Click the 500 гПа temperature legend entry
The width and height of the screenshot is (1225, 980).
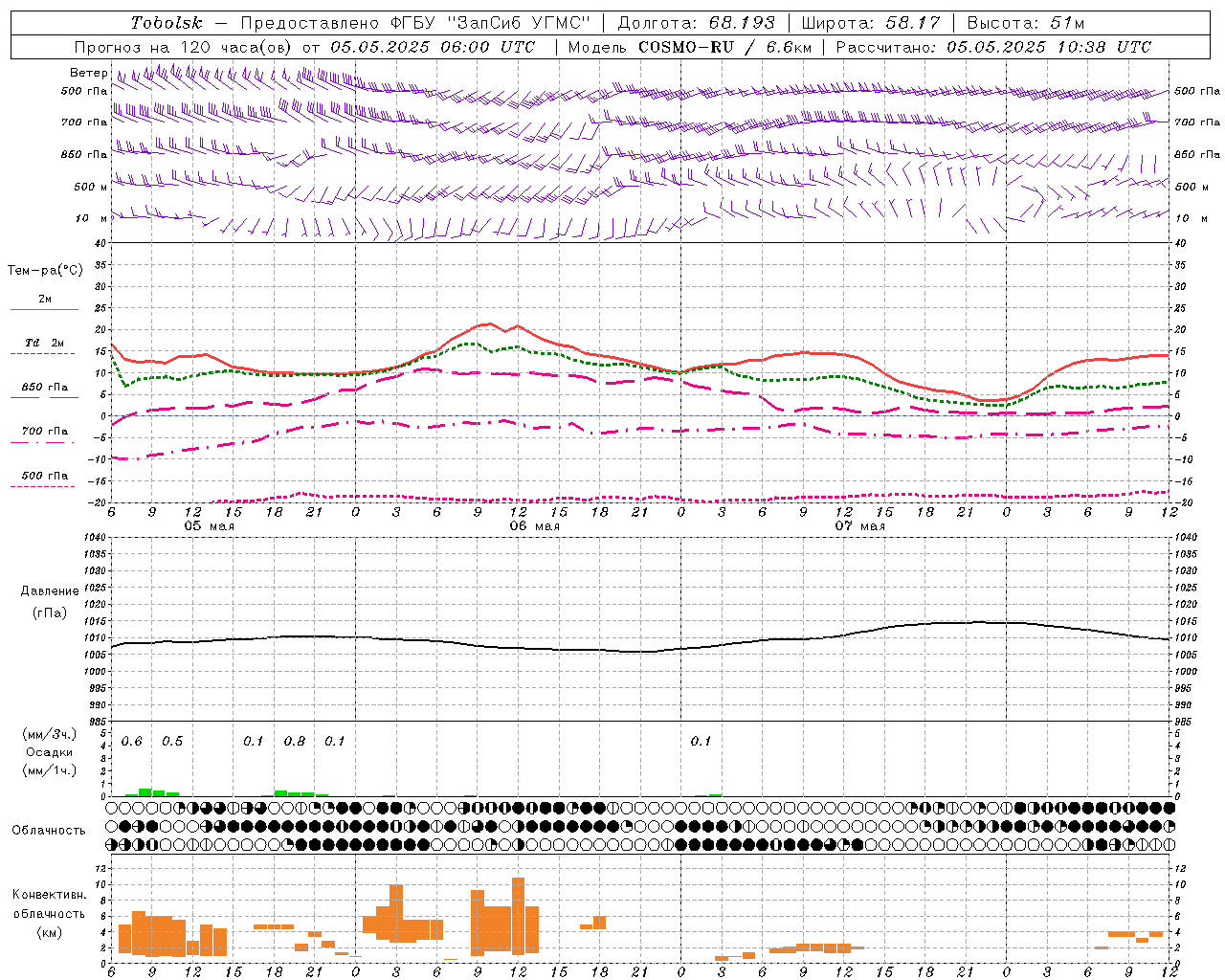click(x=45, y=476)
